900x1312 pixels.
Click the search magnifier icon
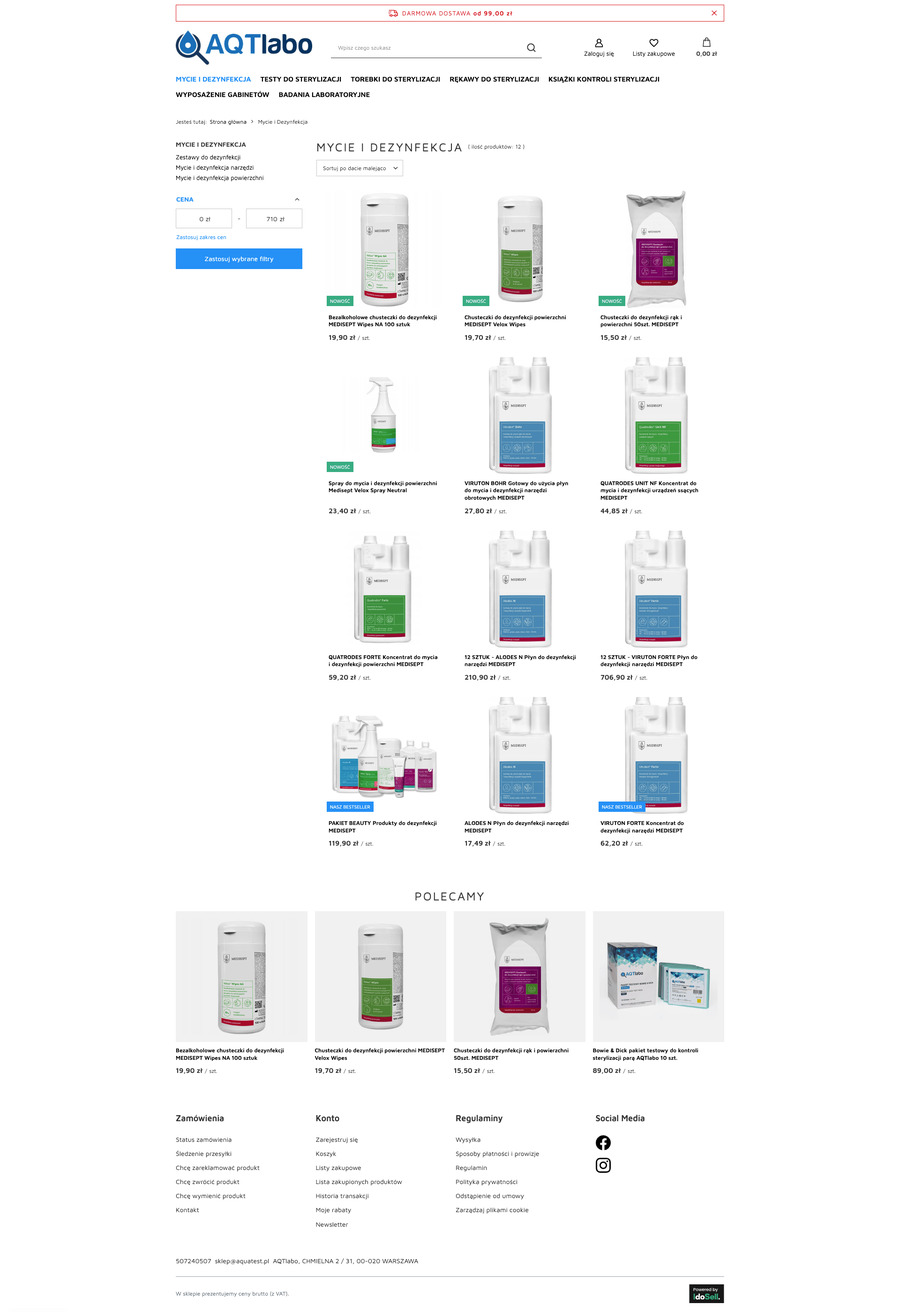pyautogui.click(x=531, y=47)
